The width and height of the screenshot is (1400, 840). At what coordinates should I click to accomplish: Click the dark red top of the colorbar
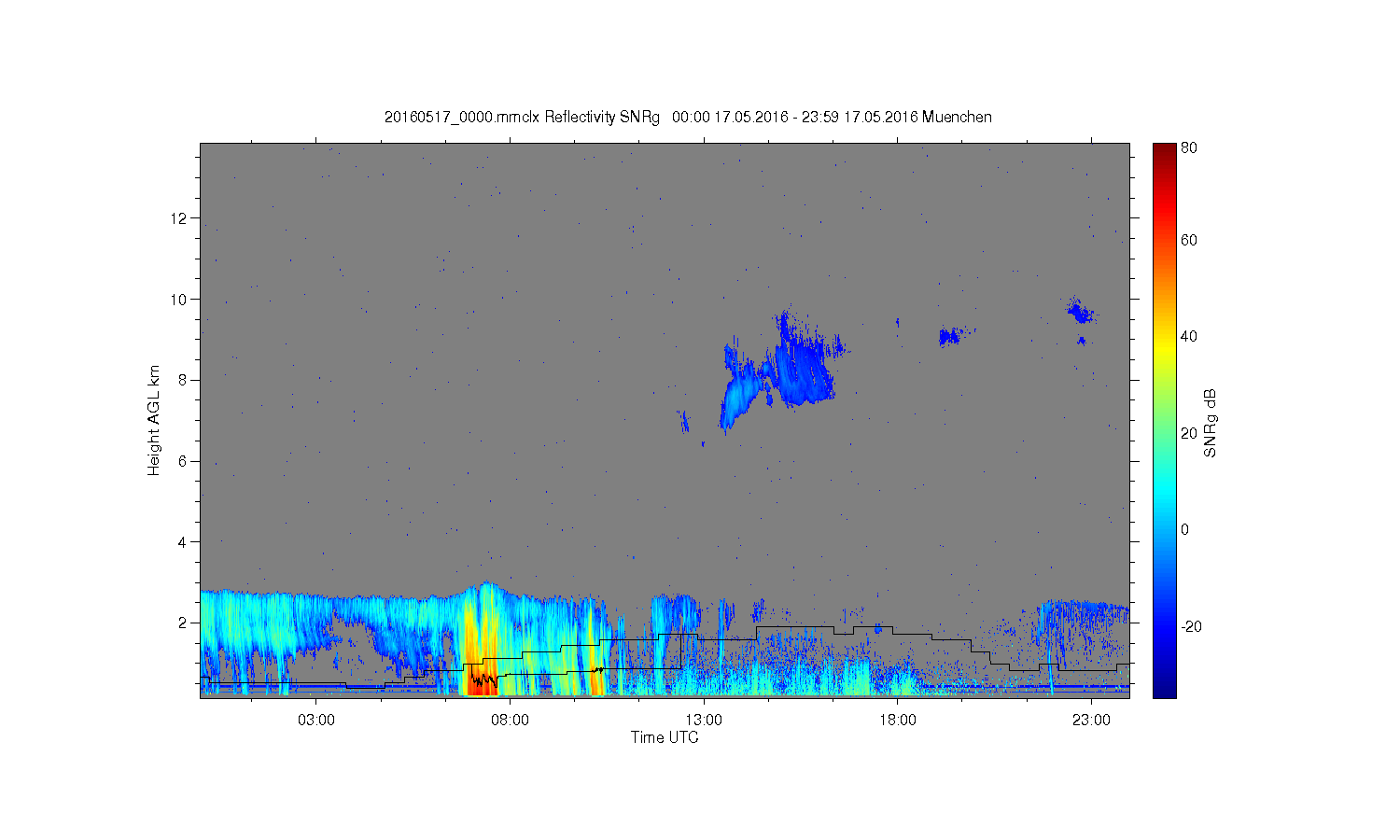point(1165,151)
